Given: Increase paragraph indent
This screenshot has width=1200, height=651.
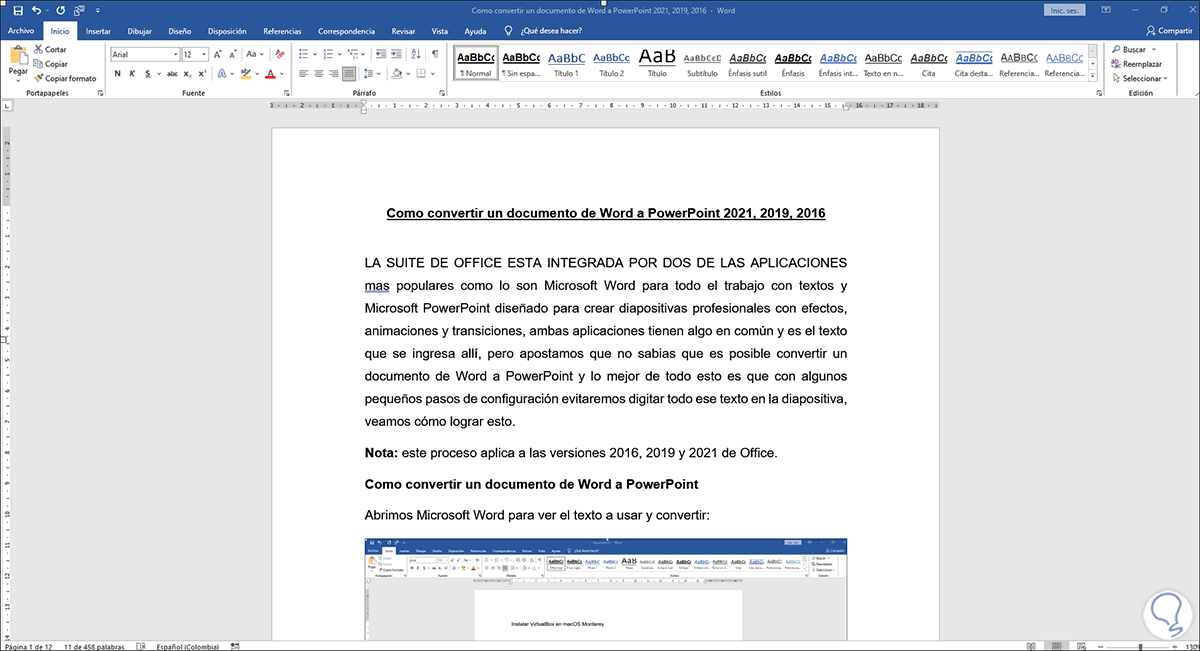Looking at the screenshot, I should point(397,54).
